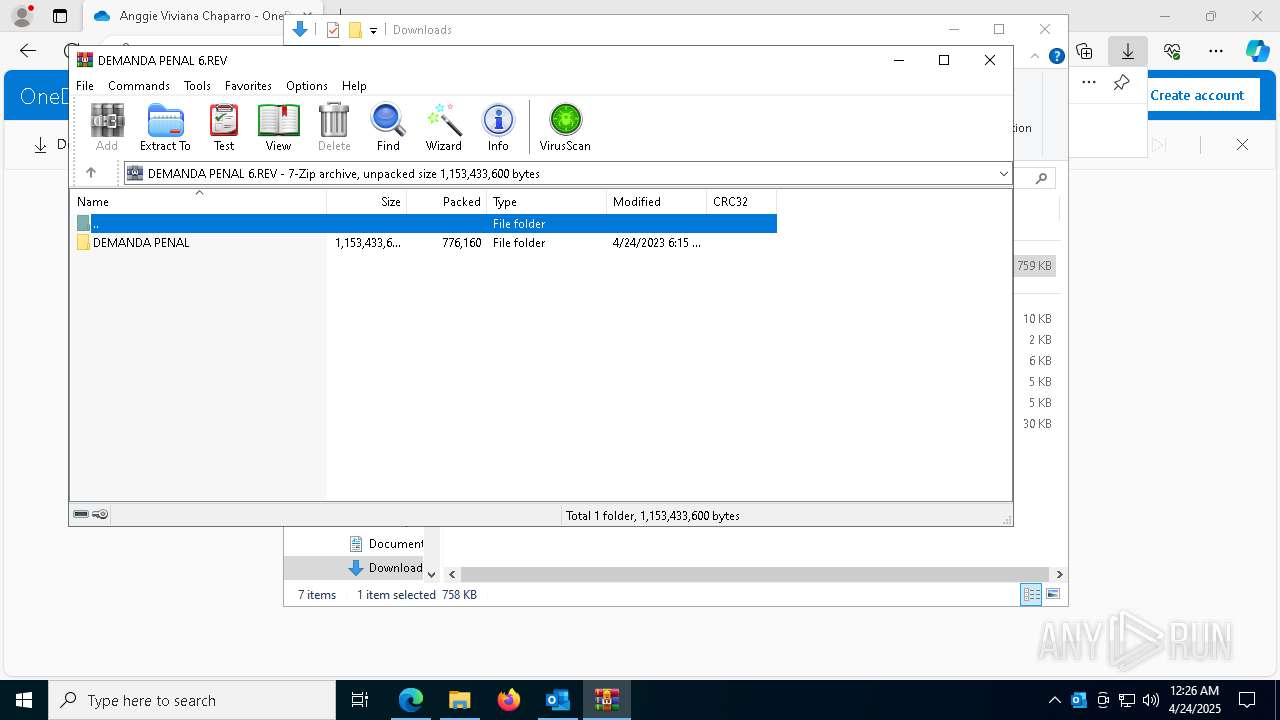Click the Explorer search magnifier icon
Image resolution: width=1280 pixels, height=720 pixels.
point(1041,179)
